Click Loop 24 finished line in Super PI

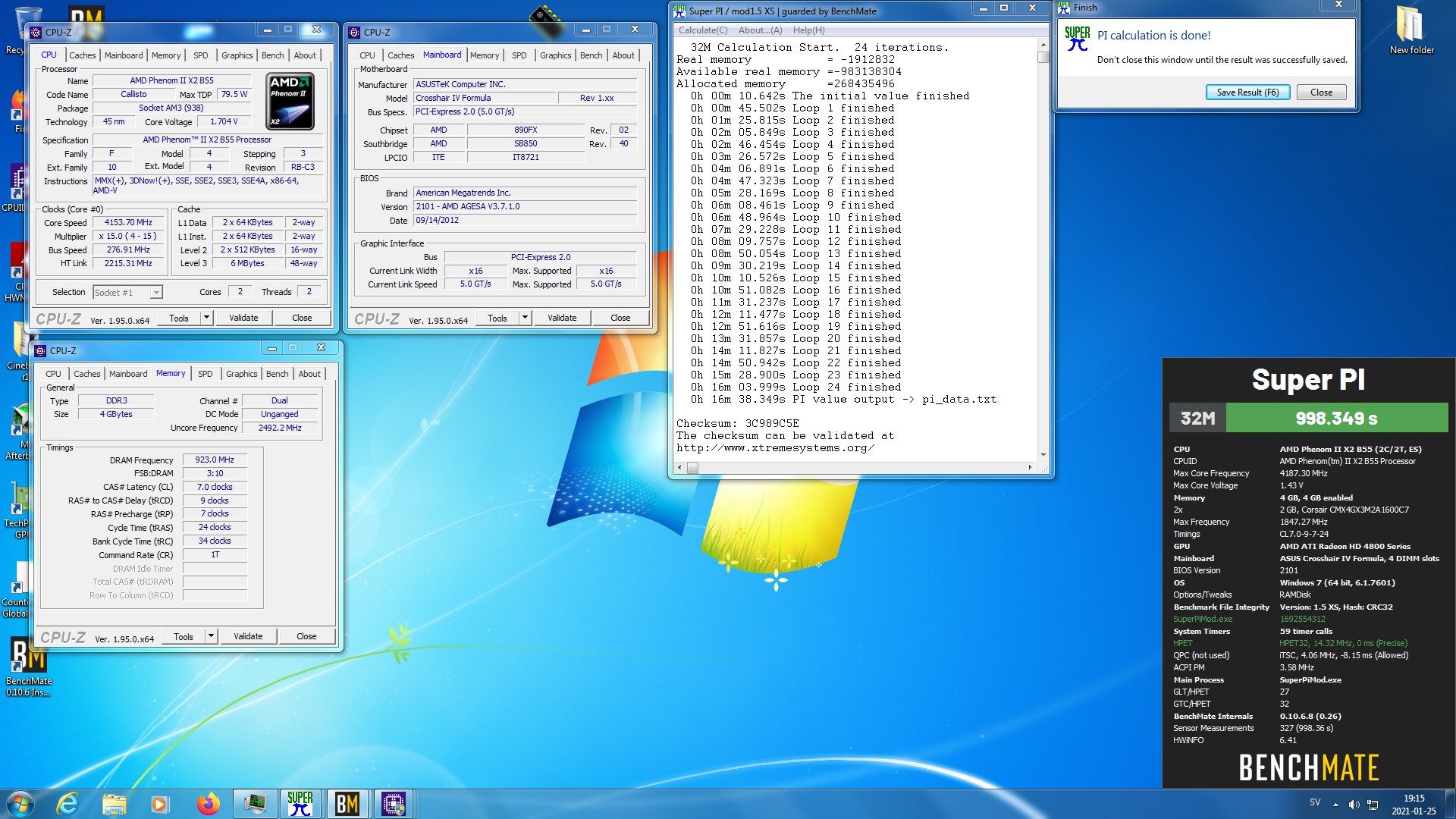tap(795, 387)
